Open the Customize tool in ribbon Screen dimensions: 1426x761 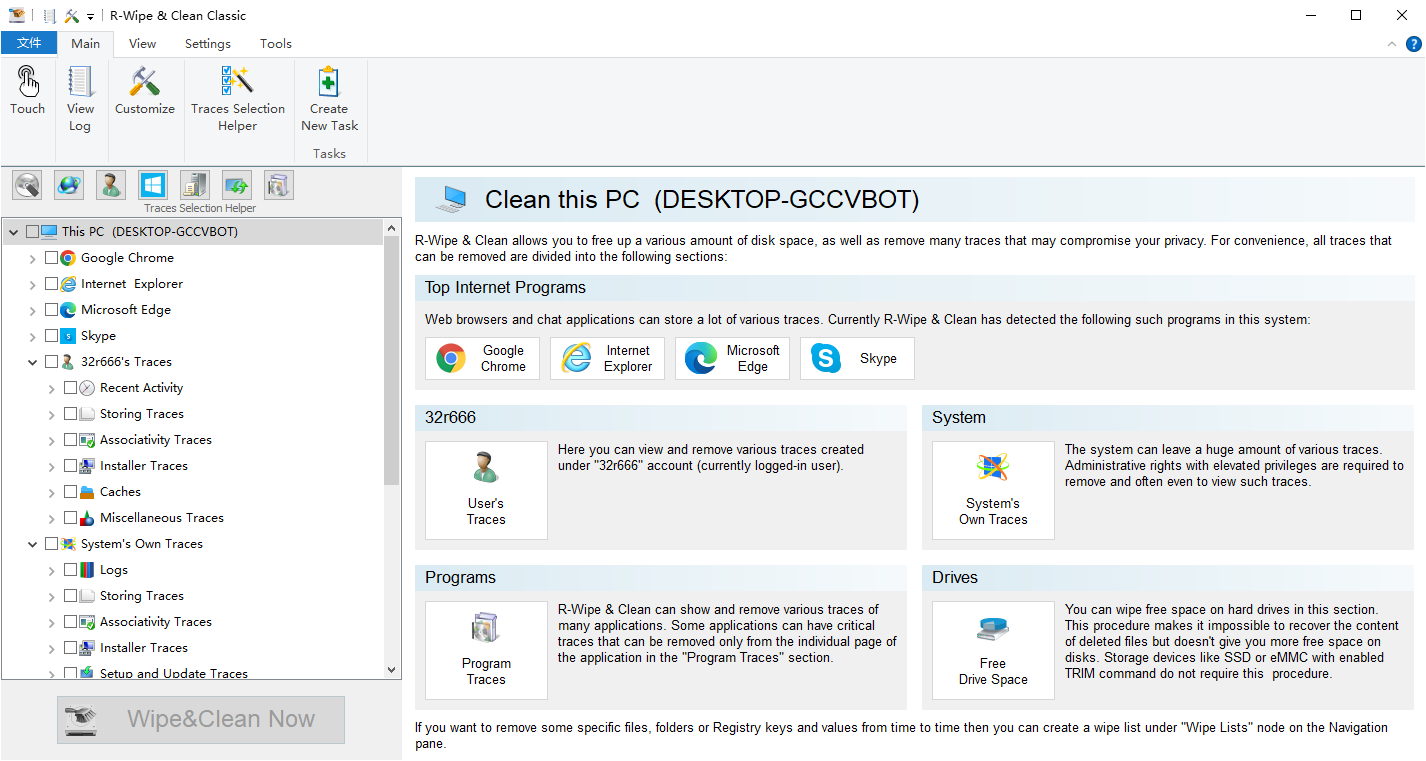[145, 92]
